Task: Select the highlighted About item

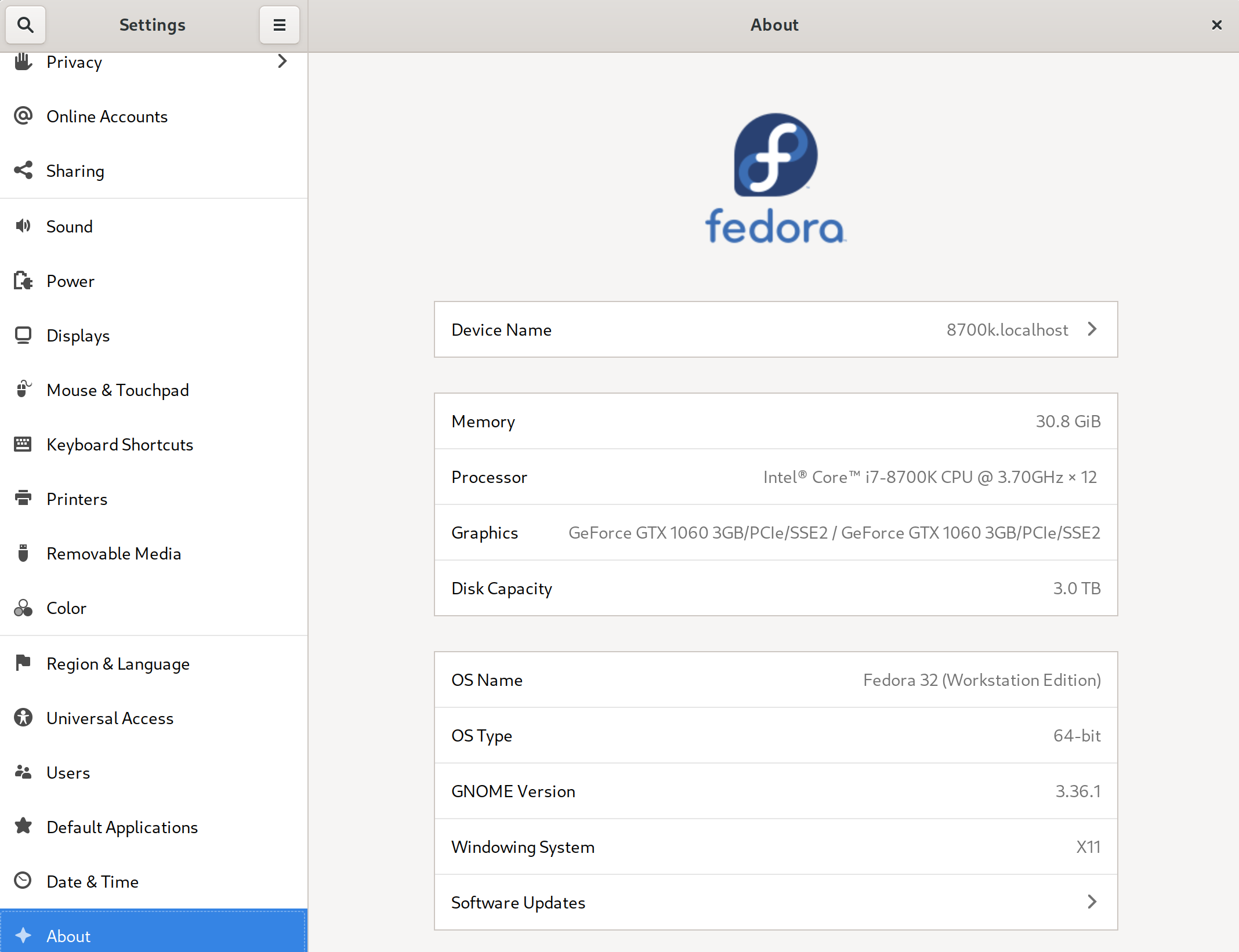Action: (154, 932)
